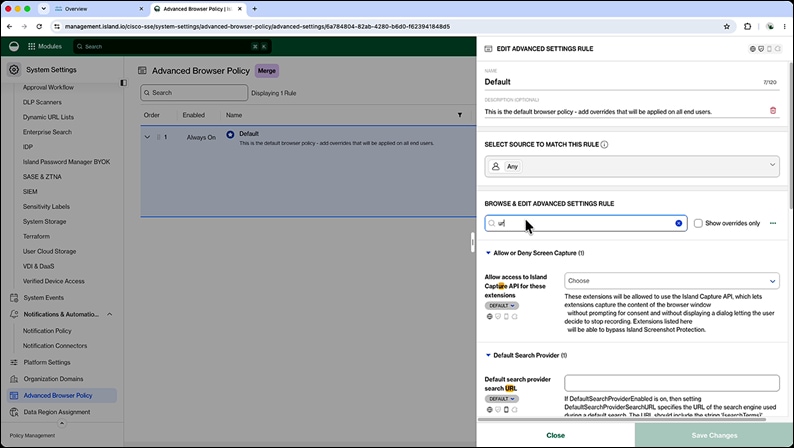794x448 pixels.
Task: Click the Organization Domains building icon
Action: point(14,379)
